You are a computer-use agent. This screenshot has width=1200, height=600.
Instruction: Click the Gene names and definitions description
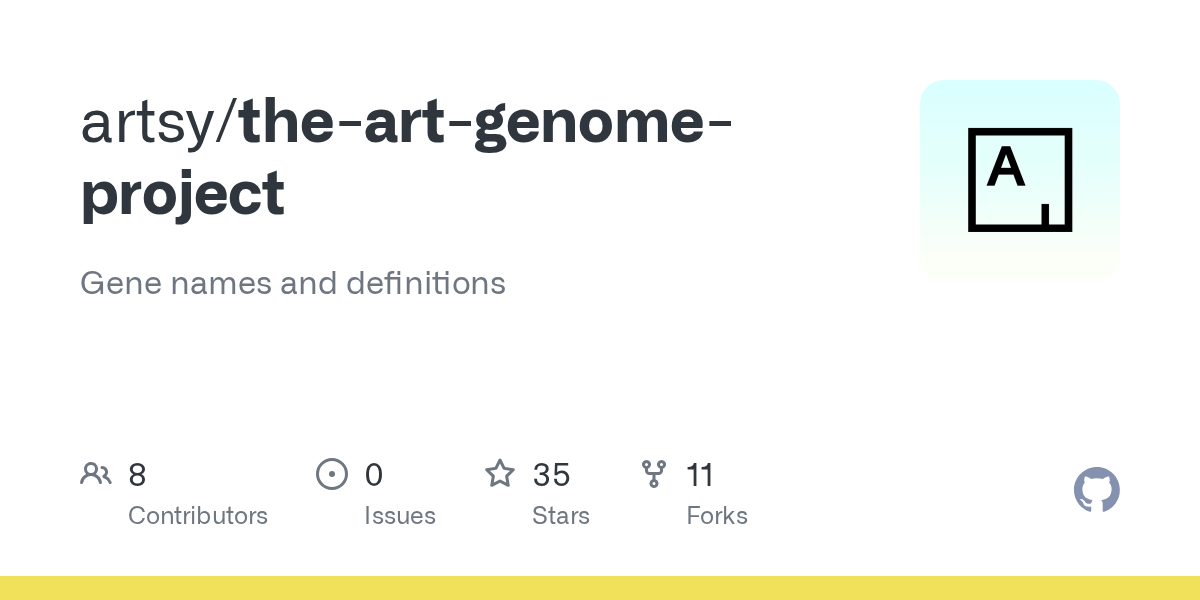click(293, 283)
